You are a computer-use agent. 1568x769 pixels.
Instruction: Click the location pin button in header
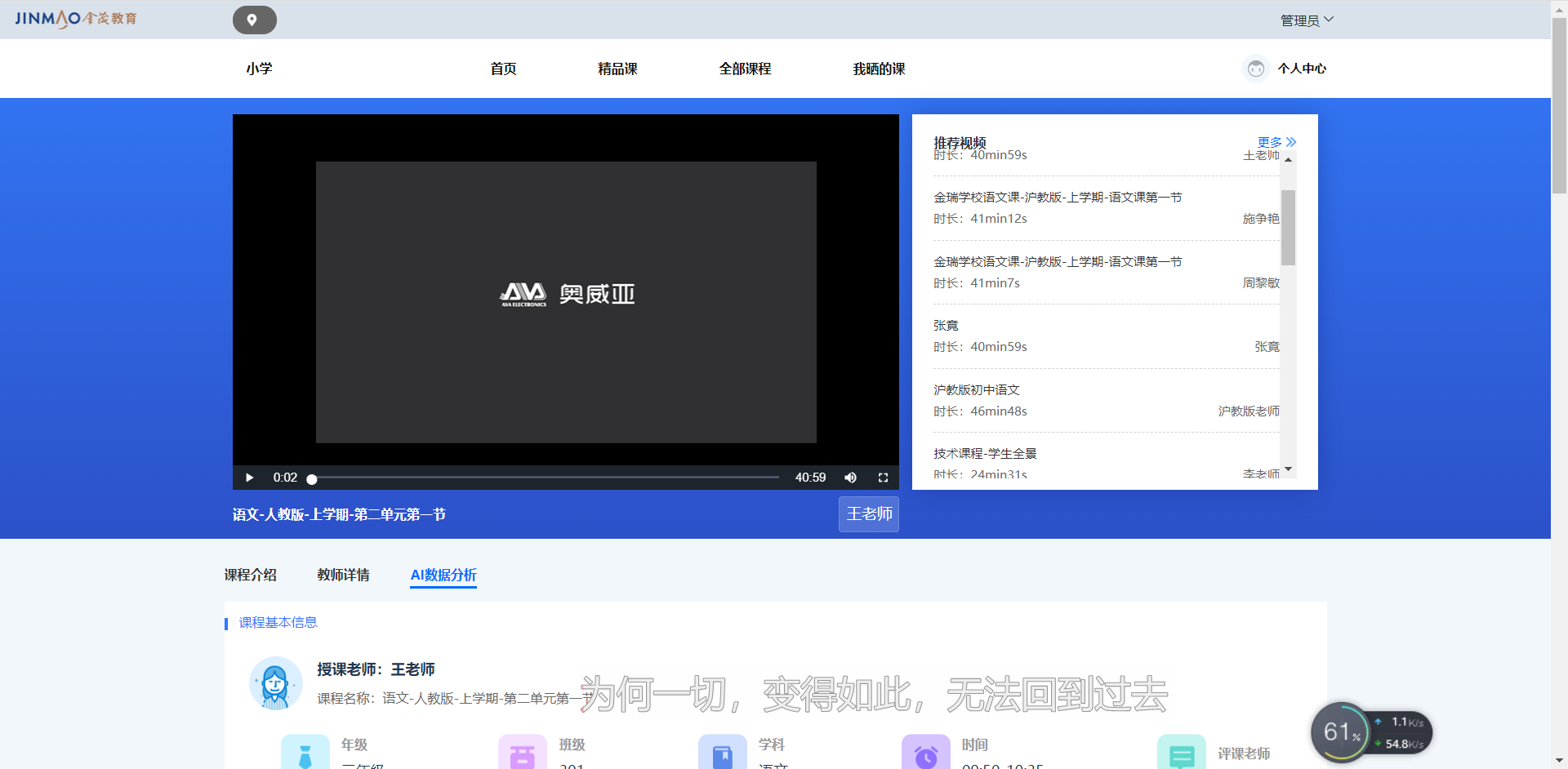[x=254, y=20]
